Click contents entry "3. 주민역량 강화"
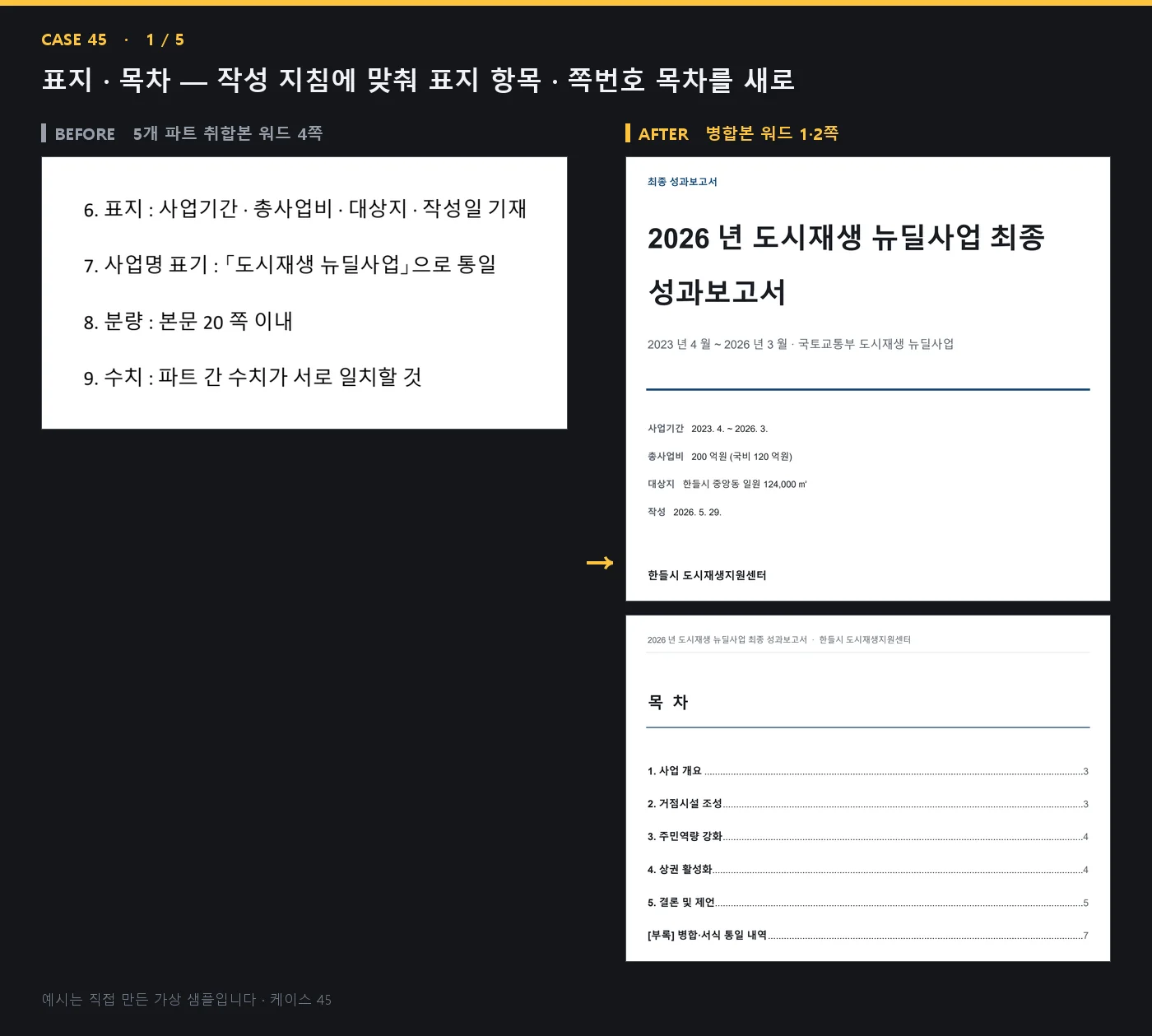 click(x=868, y=837)
